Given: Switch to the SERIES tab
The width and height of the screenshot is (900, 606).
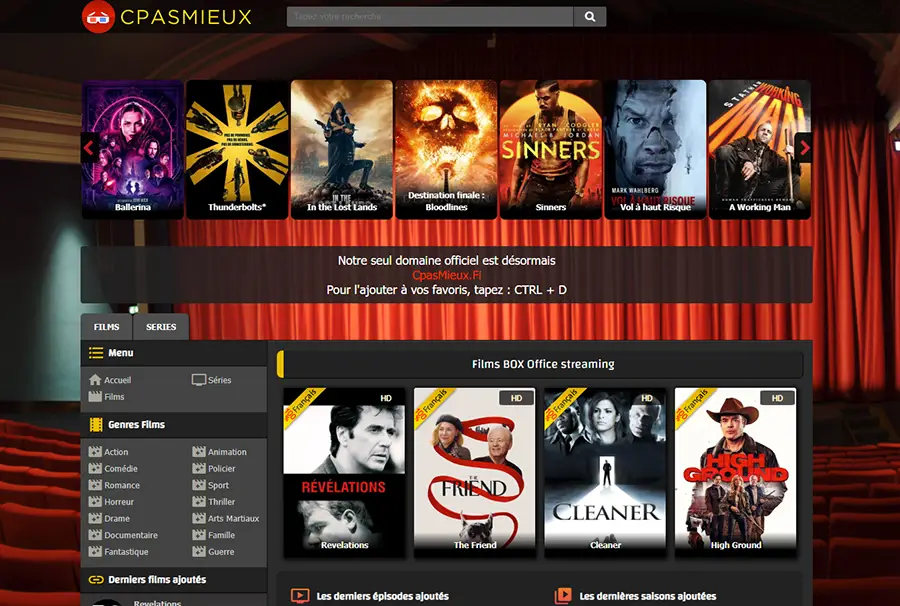Looking at the screenshot, I should [x=161, y=327].
